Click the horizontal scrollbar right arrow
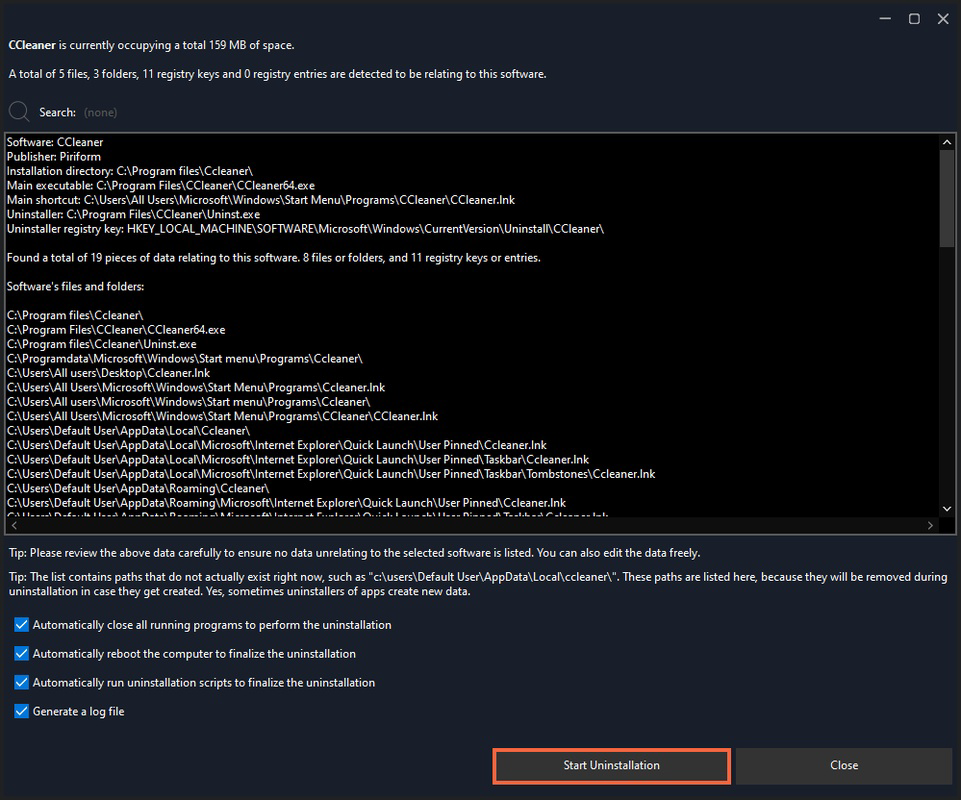The width and height of the screenshot is (961, 800). (x=930, y=525)
